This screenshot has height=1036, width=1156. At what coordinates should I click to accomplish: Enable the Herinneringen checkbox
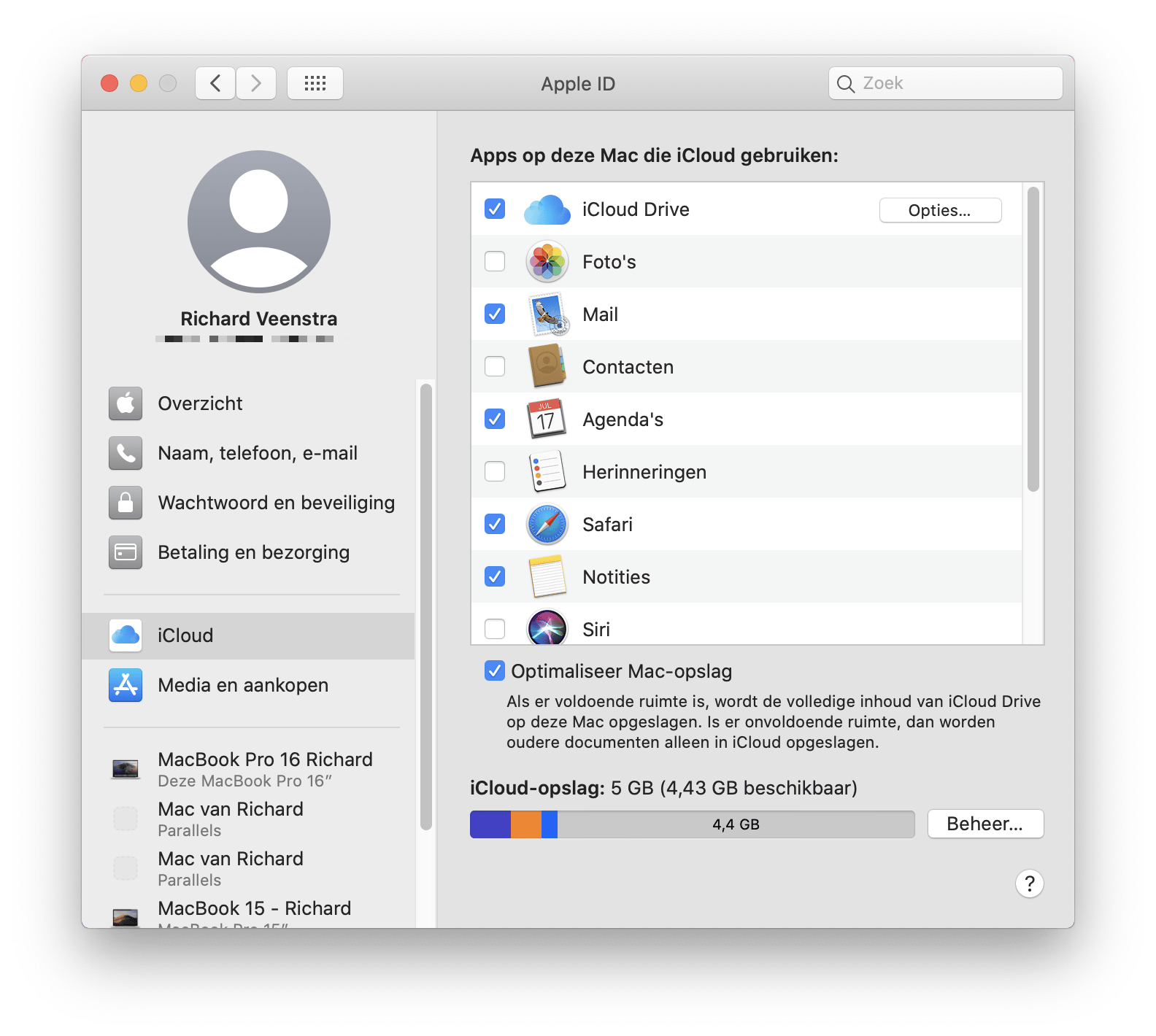pos(495,471)
